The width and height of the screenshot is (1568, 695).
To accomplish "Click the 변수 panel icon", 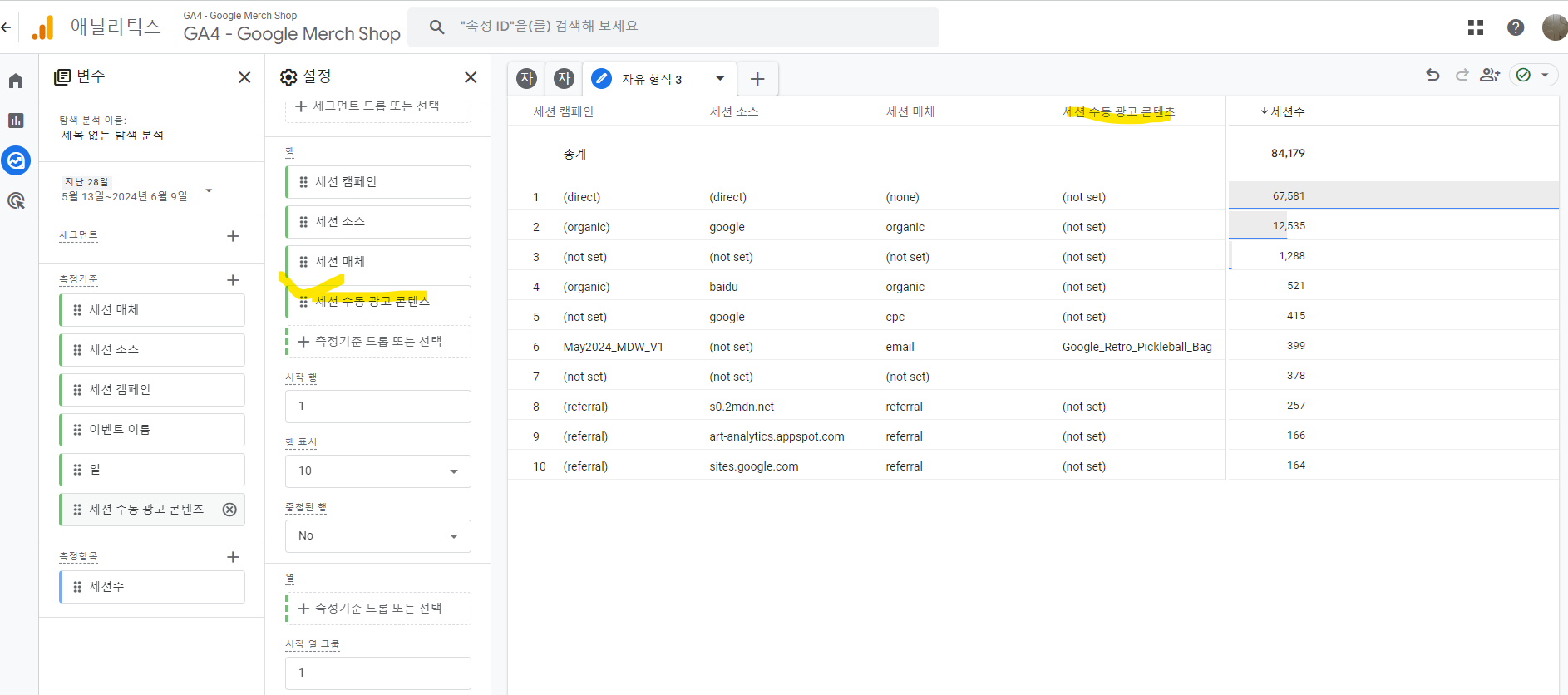I will coord(62,77).
